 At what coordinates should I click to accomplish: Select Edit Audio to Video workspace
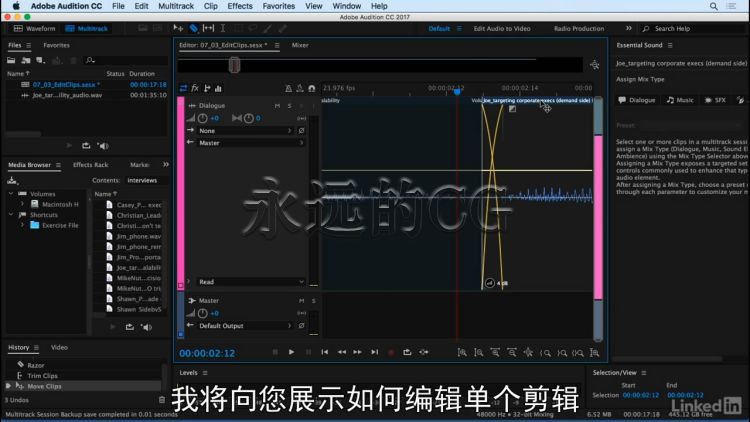click(502, 29)
